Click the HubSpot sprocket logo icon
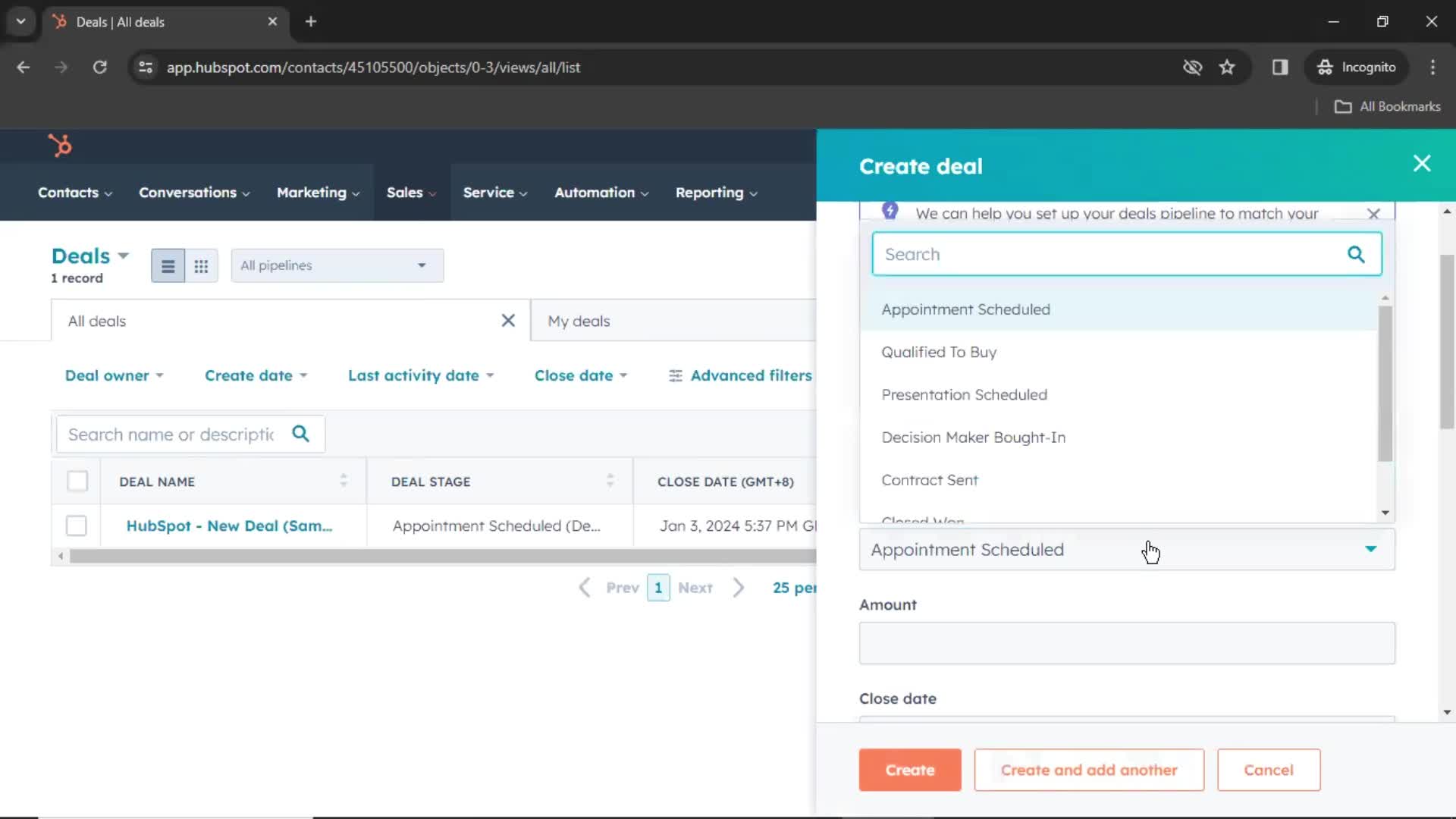The image size is (1456, 819). [x=59, y=143]
